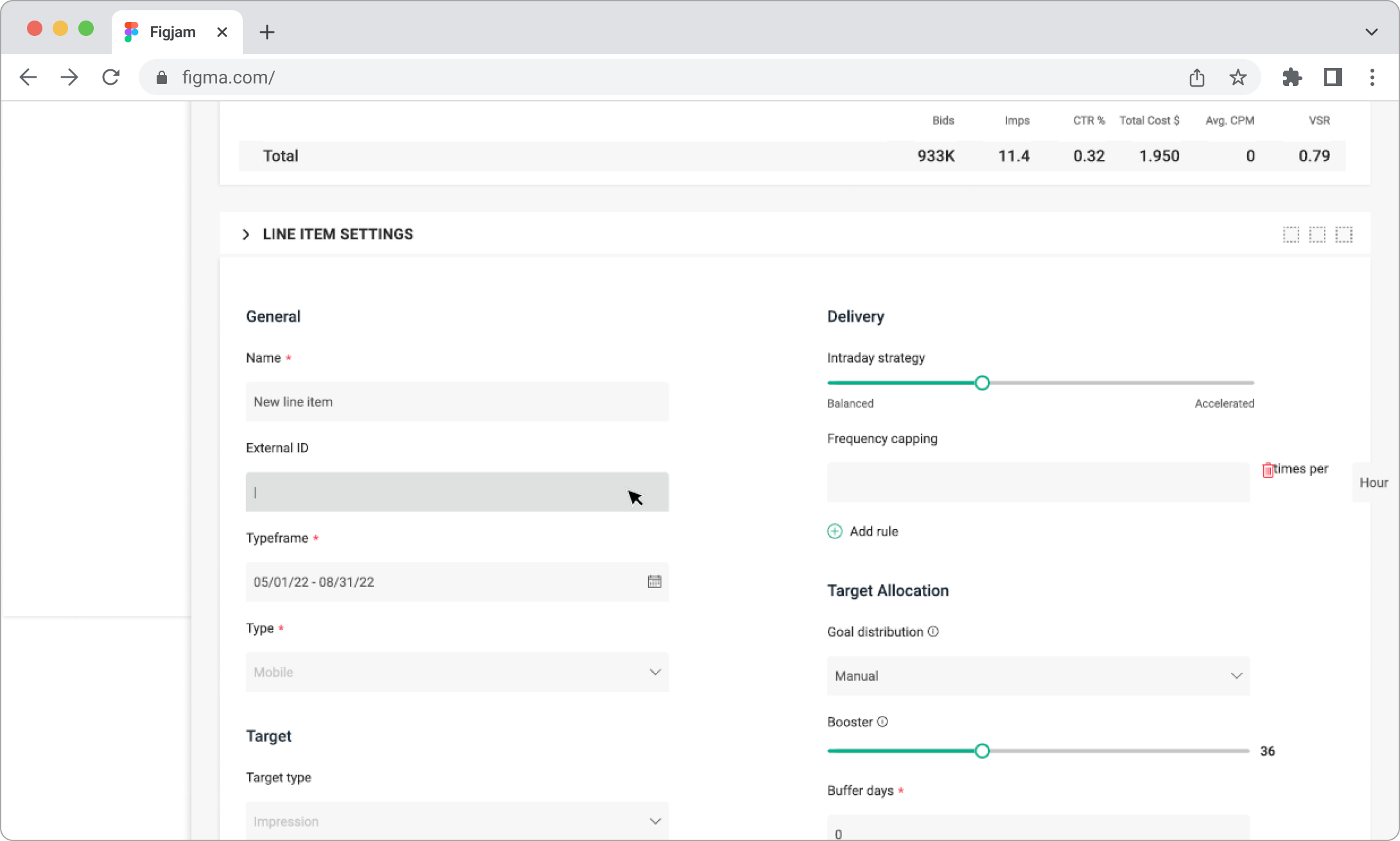1400x841 pixels.
Task: Click the Buffer days input field
Action: click(x=1038, y=828)
